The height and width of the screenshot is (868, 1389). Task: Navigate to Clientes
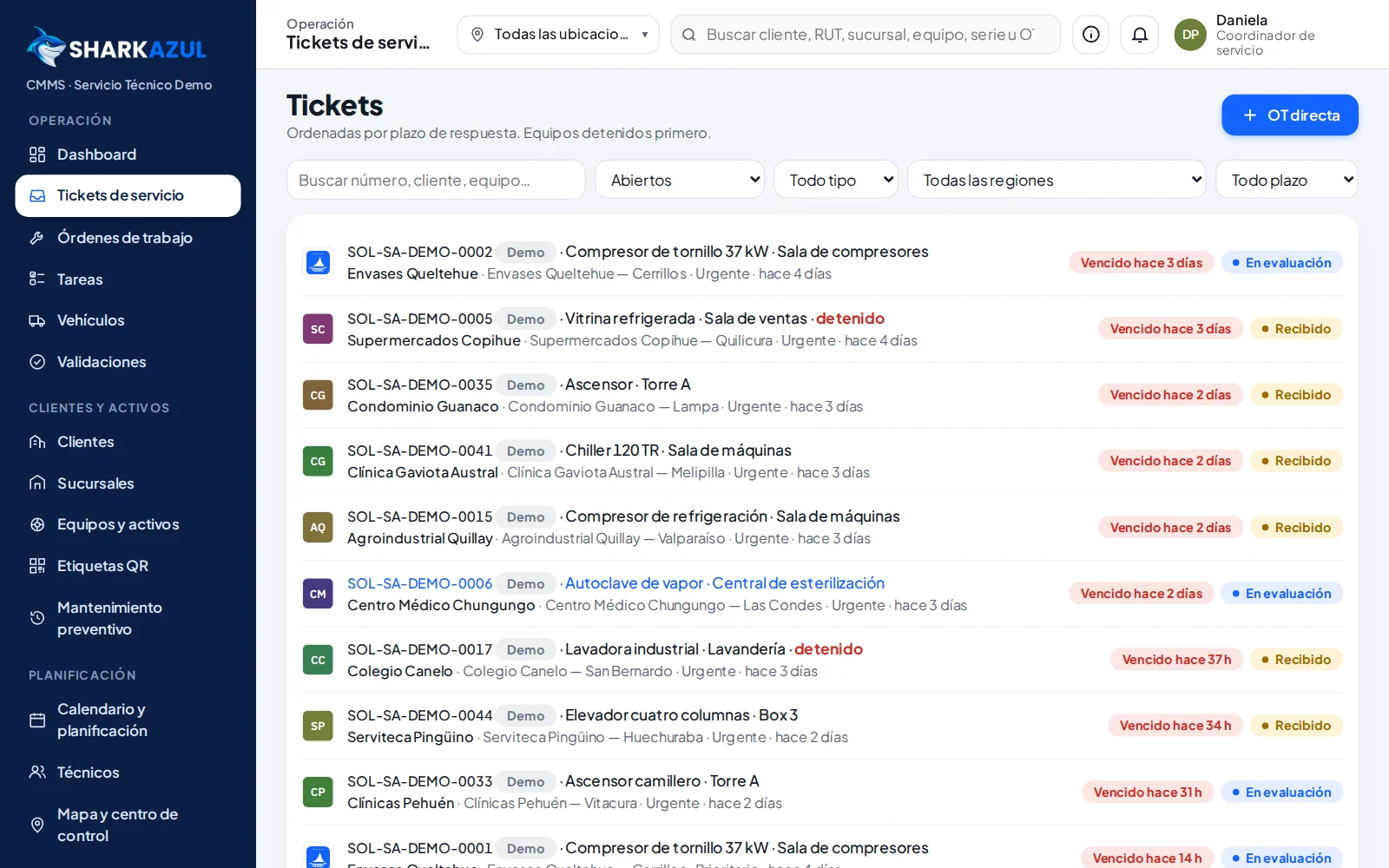pos(128,442)
